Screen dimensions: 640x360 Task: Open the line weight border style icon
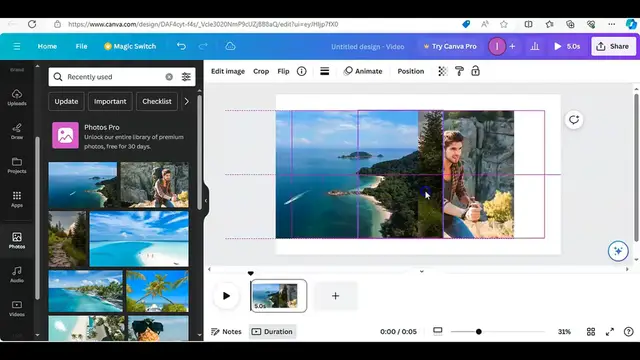pos(324,71)
